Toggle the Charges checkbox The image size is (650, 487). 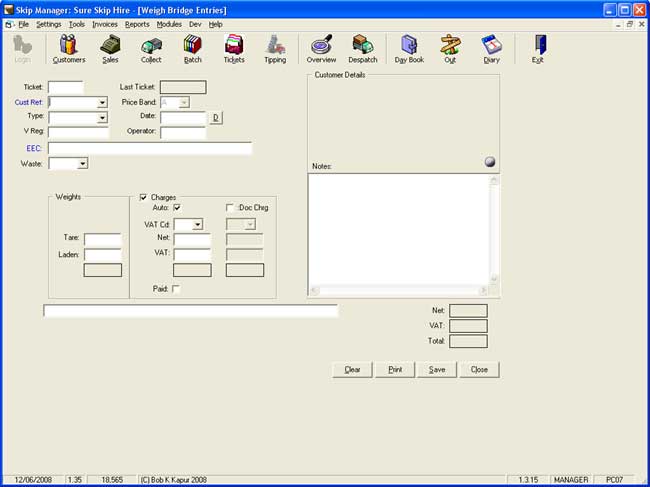(143, 197)
